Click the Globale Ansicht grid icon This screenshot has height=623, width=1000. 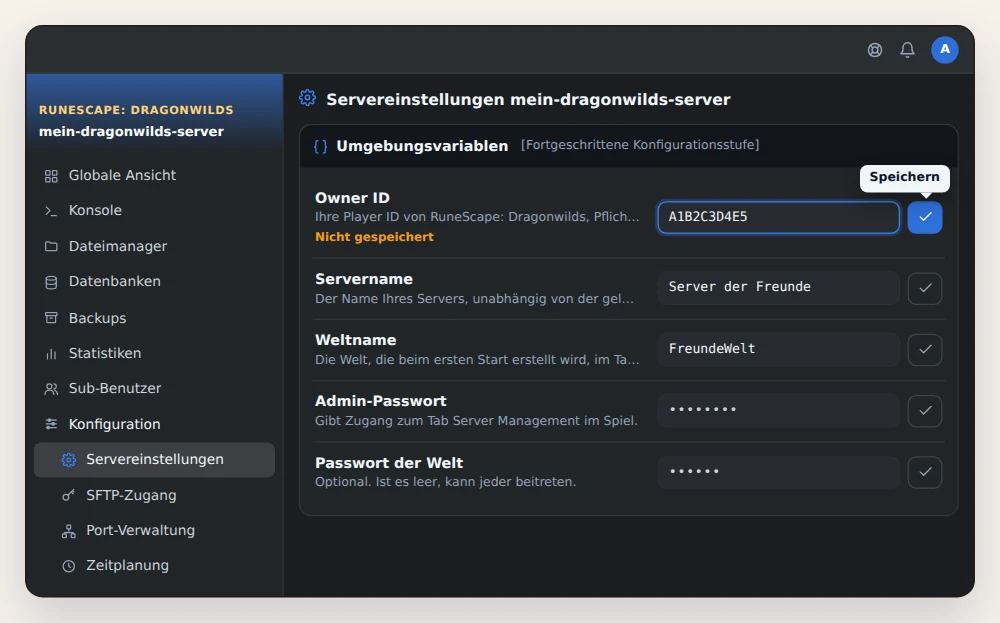click(51, 176)
